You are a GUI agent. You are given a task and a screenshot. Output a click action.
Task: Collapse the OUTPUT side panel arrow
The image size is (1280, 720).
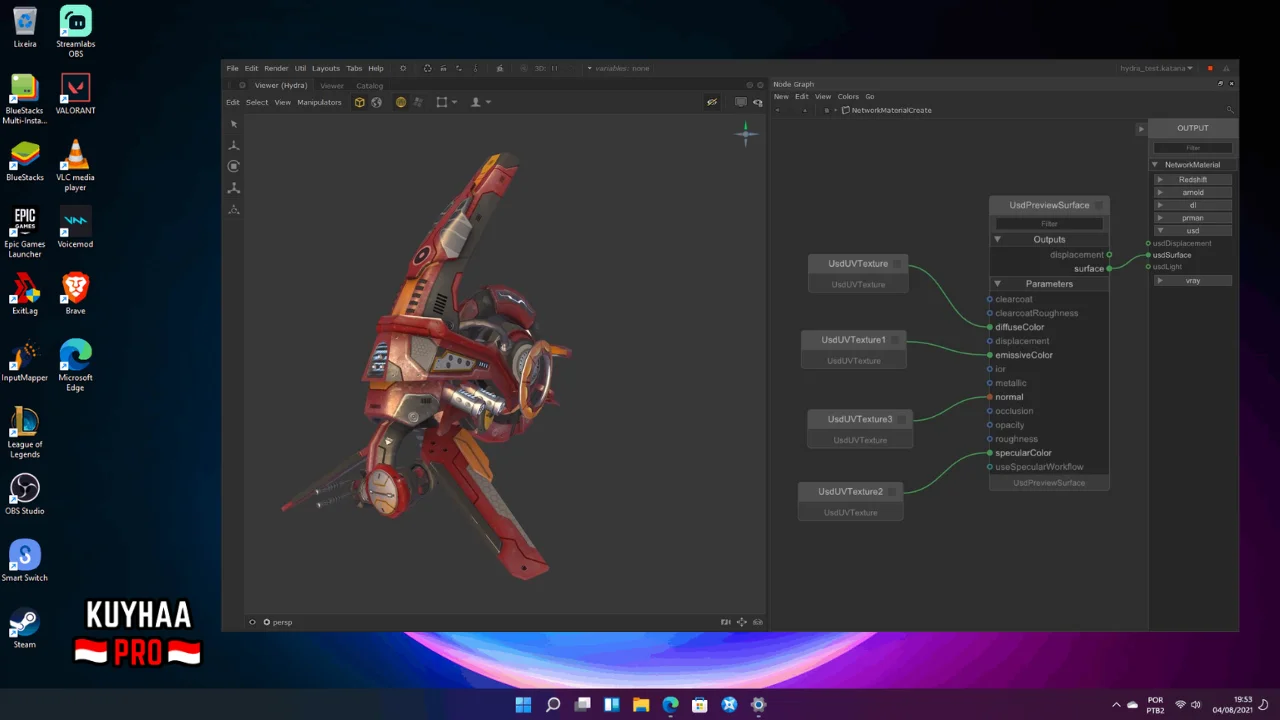pyautogui.click(x=1141, y=128)
